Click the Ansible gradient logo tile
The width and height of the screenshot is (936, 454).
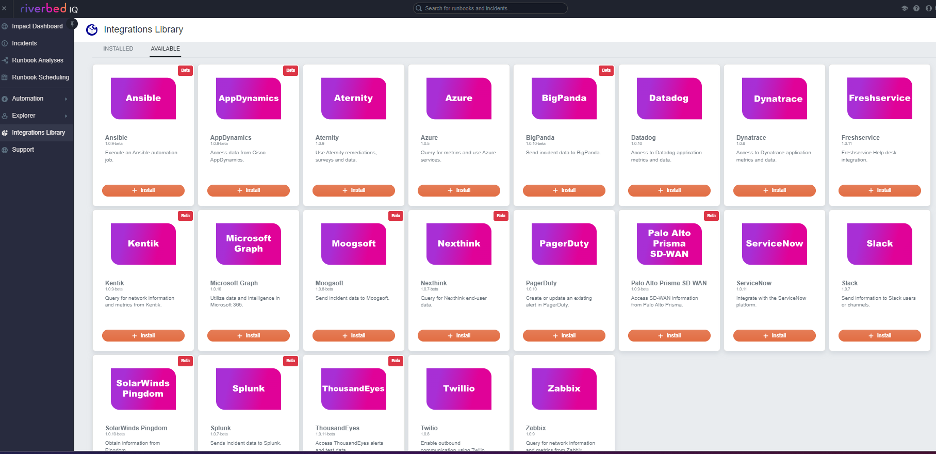(143, 98)
